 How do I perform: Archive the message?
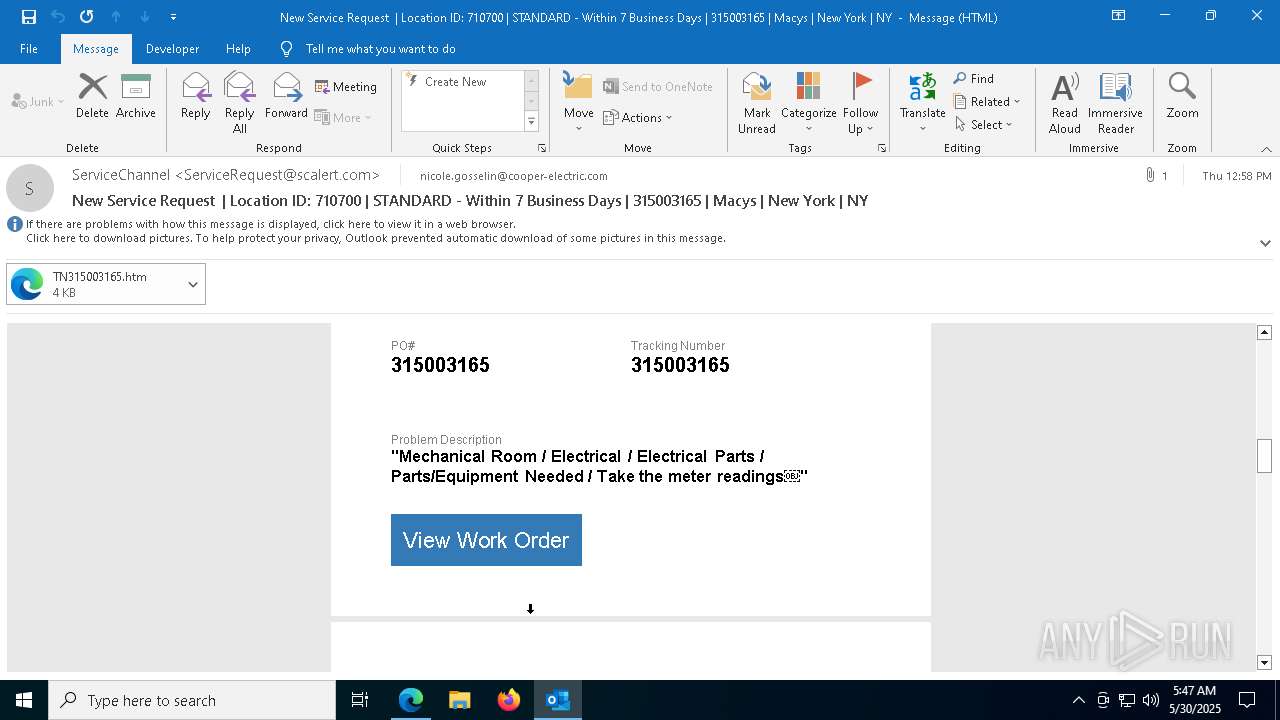point(136,97)
